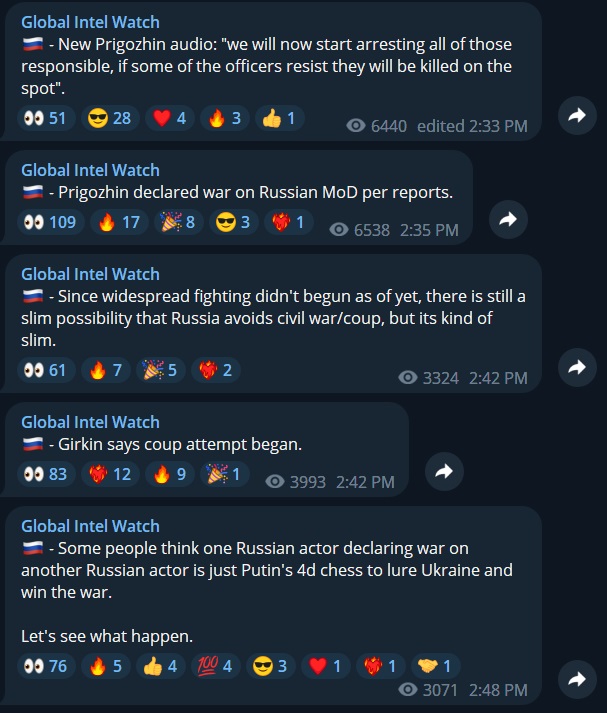Toggle burning heart reaction showing 12
This screenshot has width=607, height=713.
point(110,474)
